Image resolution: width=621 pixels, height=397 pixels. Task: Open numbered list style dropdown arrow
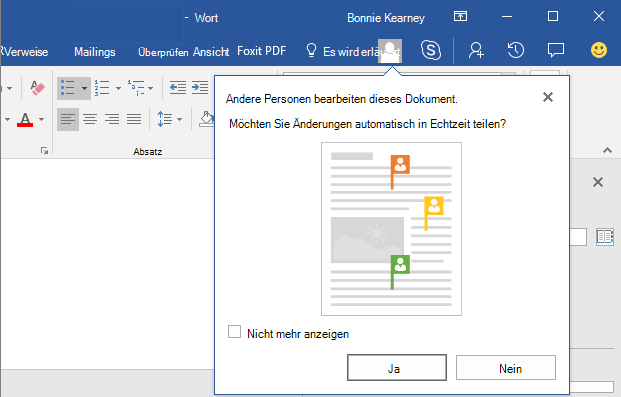(118, 88)
